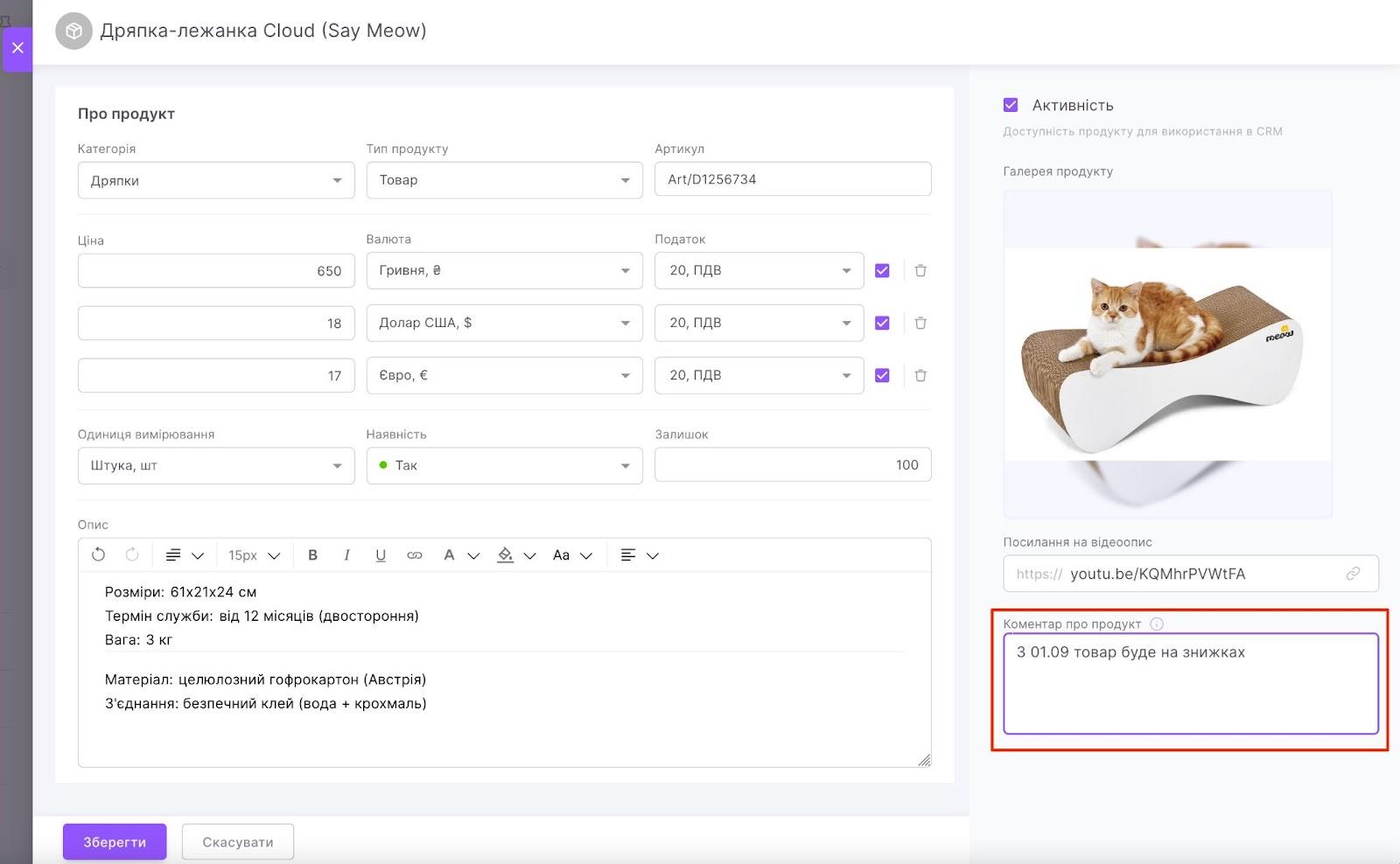1400x864 pixels.
Task: Uncheck the Активність checkbox
Action: click(x=1011, y=105)
